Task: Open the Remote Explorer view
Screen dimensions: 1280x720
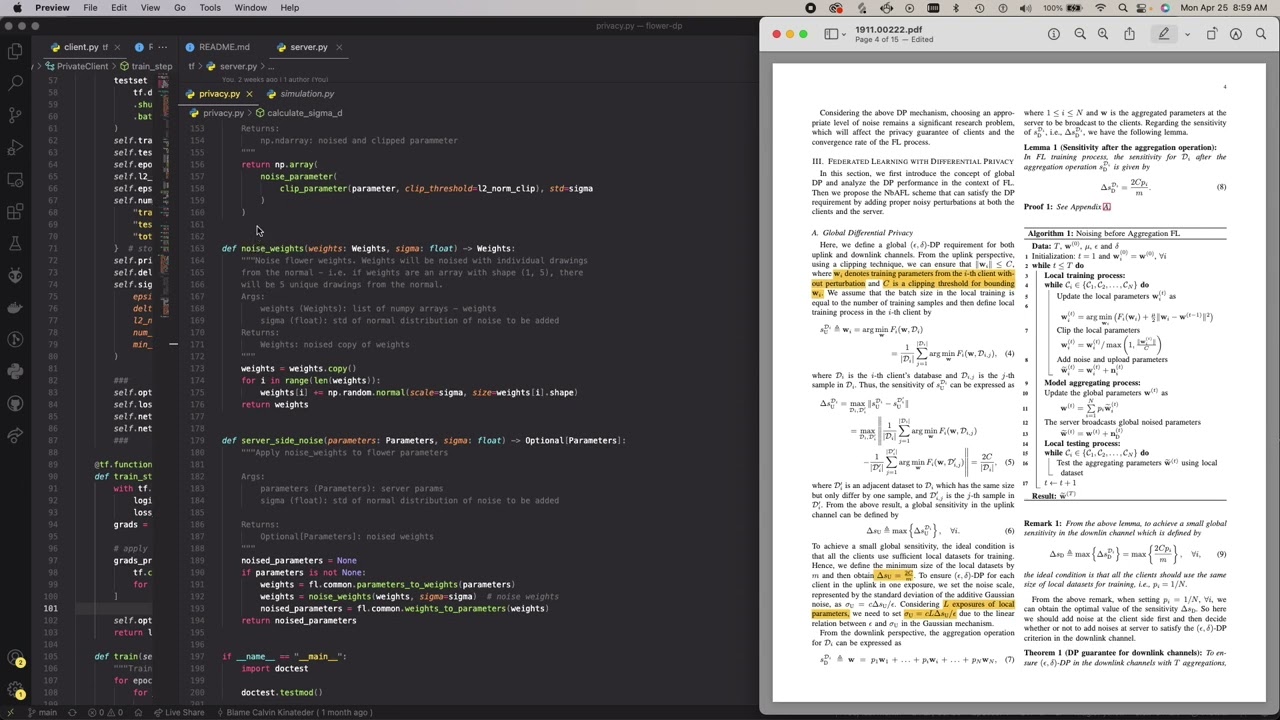Action: click(x=15, y=179)
